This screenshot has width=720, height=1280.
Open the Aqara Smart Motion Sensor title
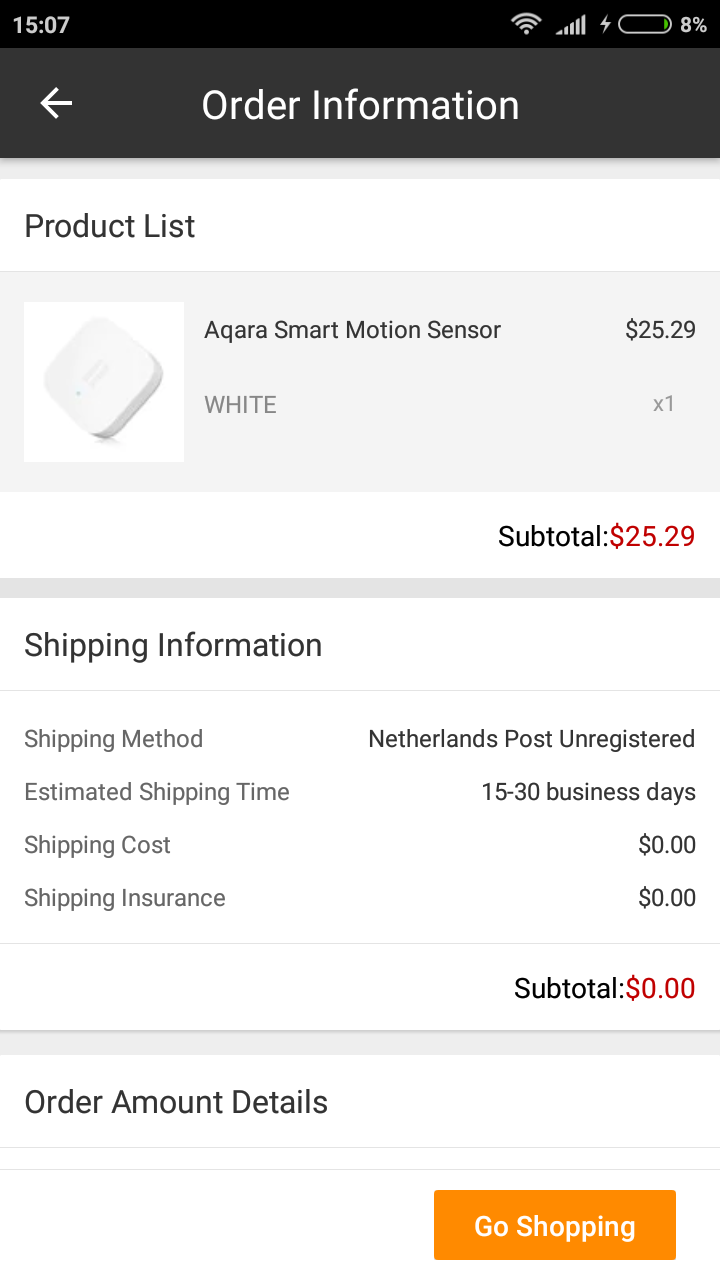click(352, 330)
